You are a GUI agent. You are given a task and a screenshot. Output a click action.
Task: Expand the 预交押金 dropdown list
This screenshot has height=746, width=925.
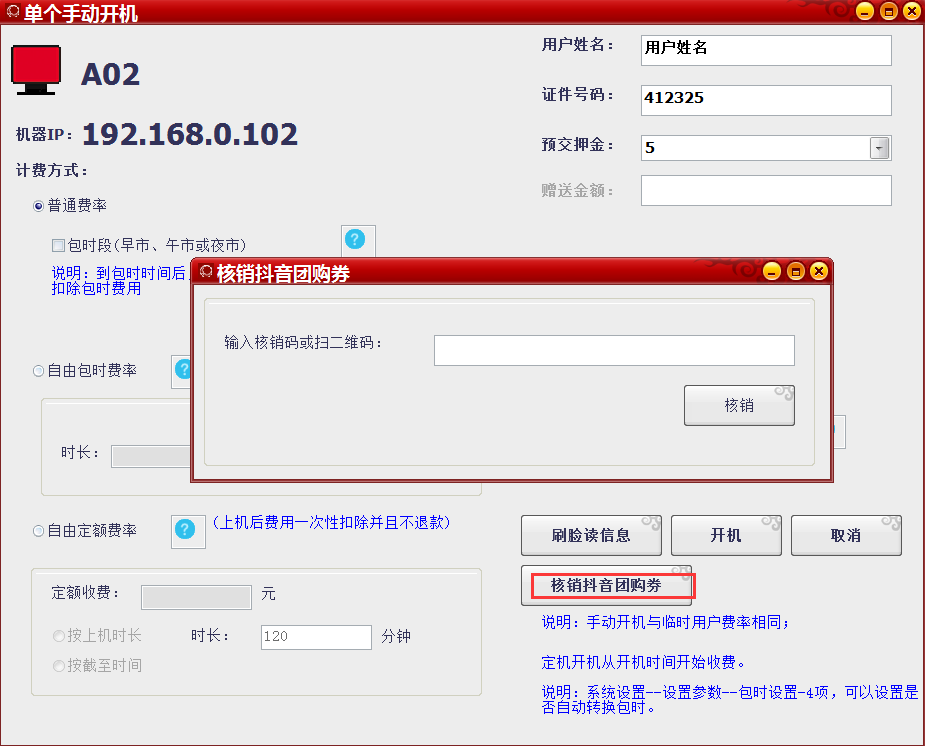(x=879, y=148)
